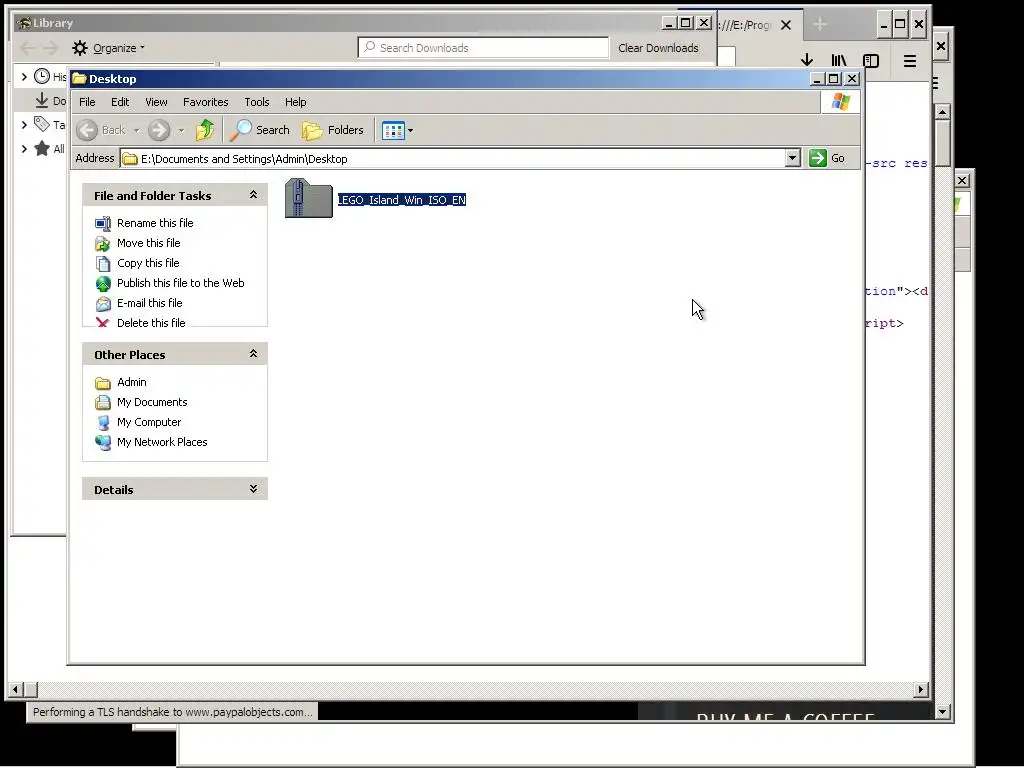Screen dimensions: 1024x768
Task: Click the Firefox downloads arrow icon
Action: click(x=807, y=60)
